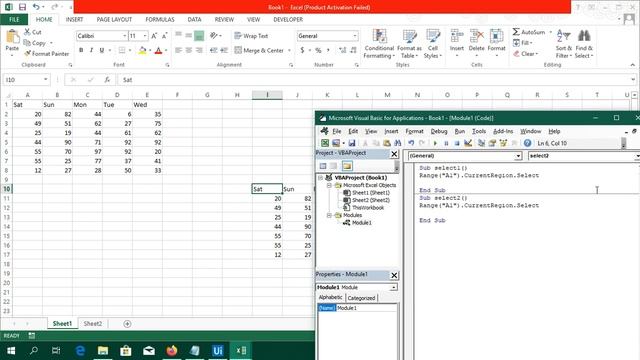The width and height of the screenshot is (640, 360).
Task: Click the fill color bucket icon
Action: click(x=142, y=50)
